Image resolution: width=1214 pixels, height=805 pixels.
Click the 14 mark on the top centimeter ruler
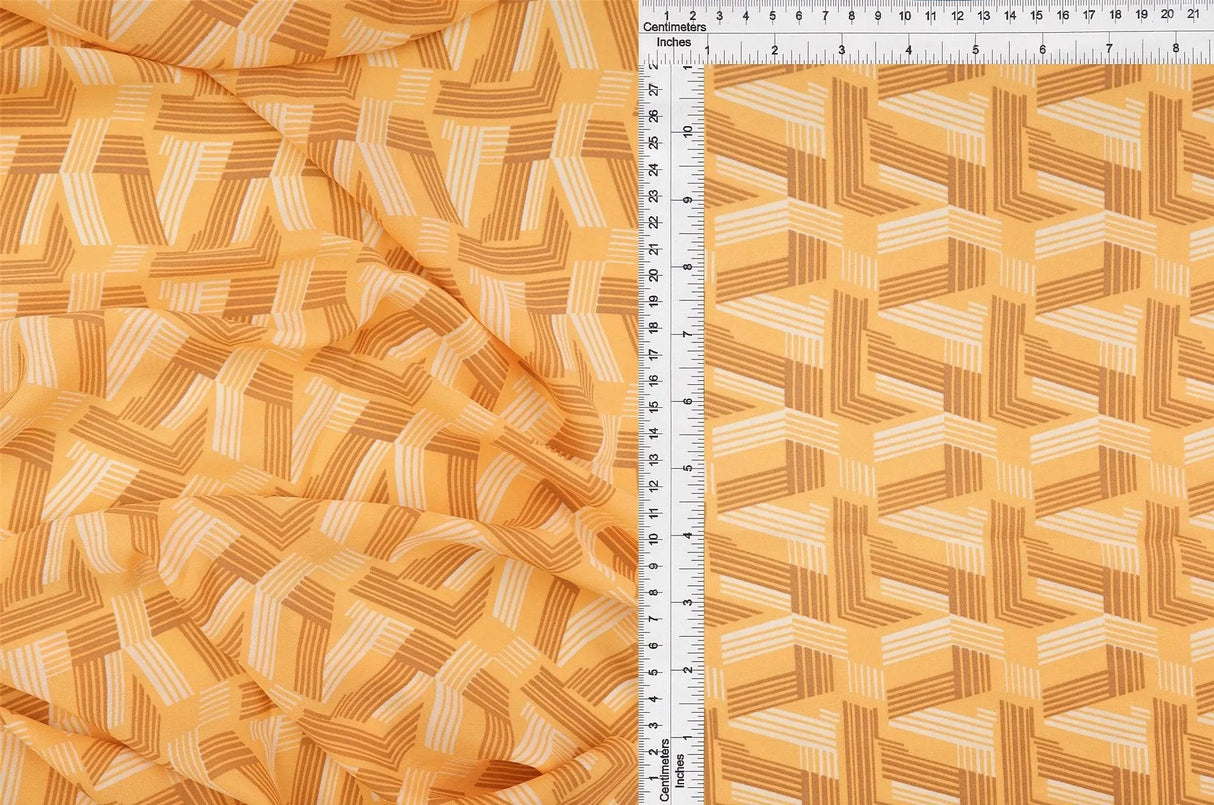point(1010,15)
